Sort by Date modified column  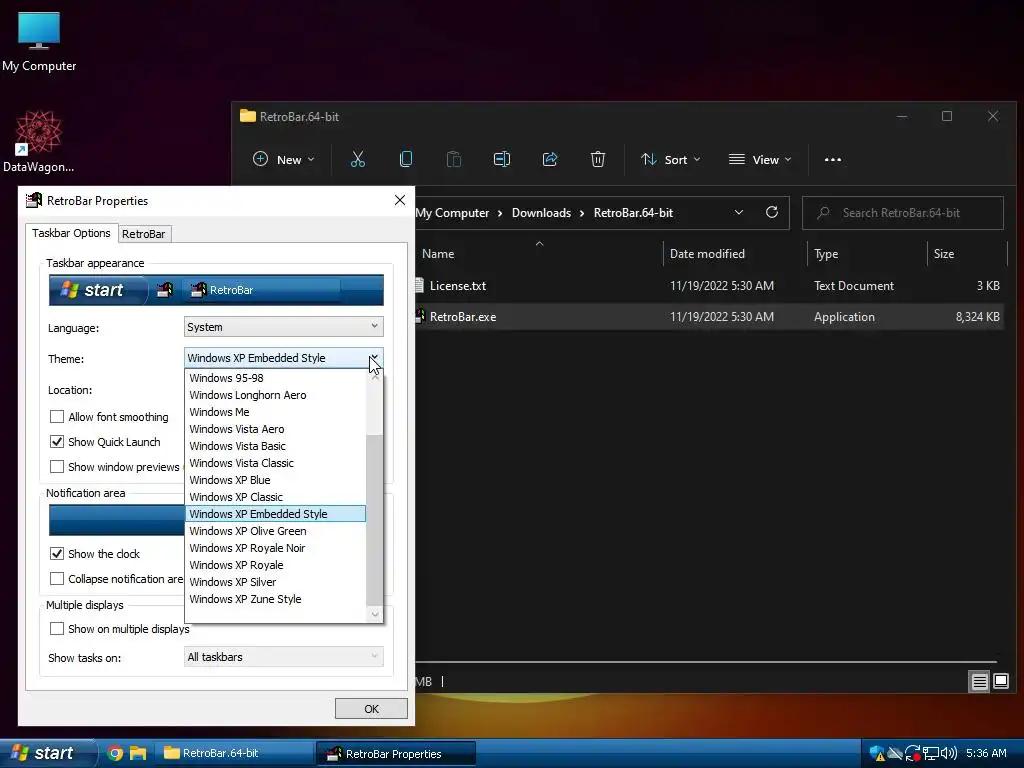(707, 253)
